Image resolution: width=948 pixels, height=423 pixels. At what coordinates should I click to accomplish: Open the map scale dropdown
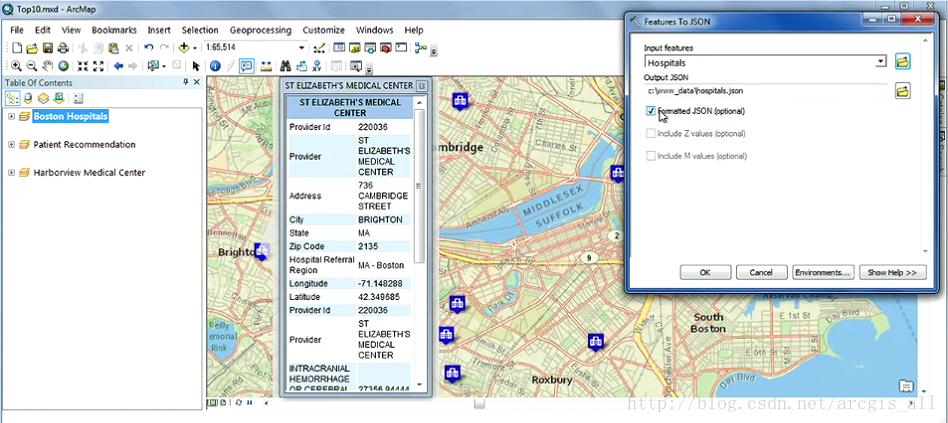(x=301, y=47)
